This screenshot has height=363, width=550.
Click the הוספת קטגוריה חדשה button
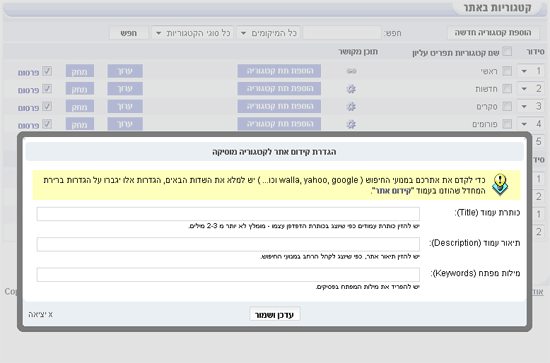tap(493, 33)
